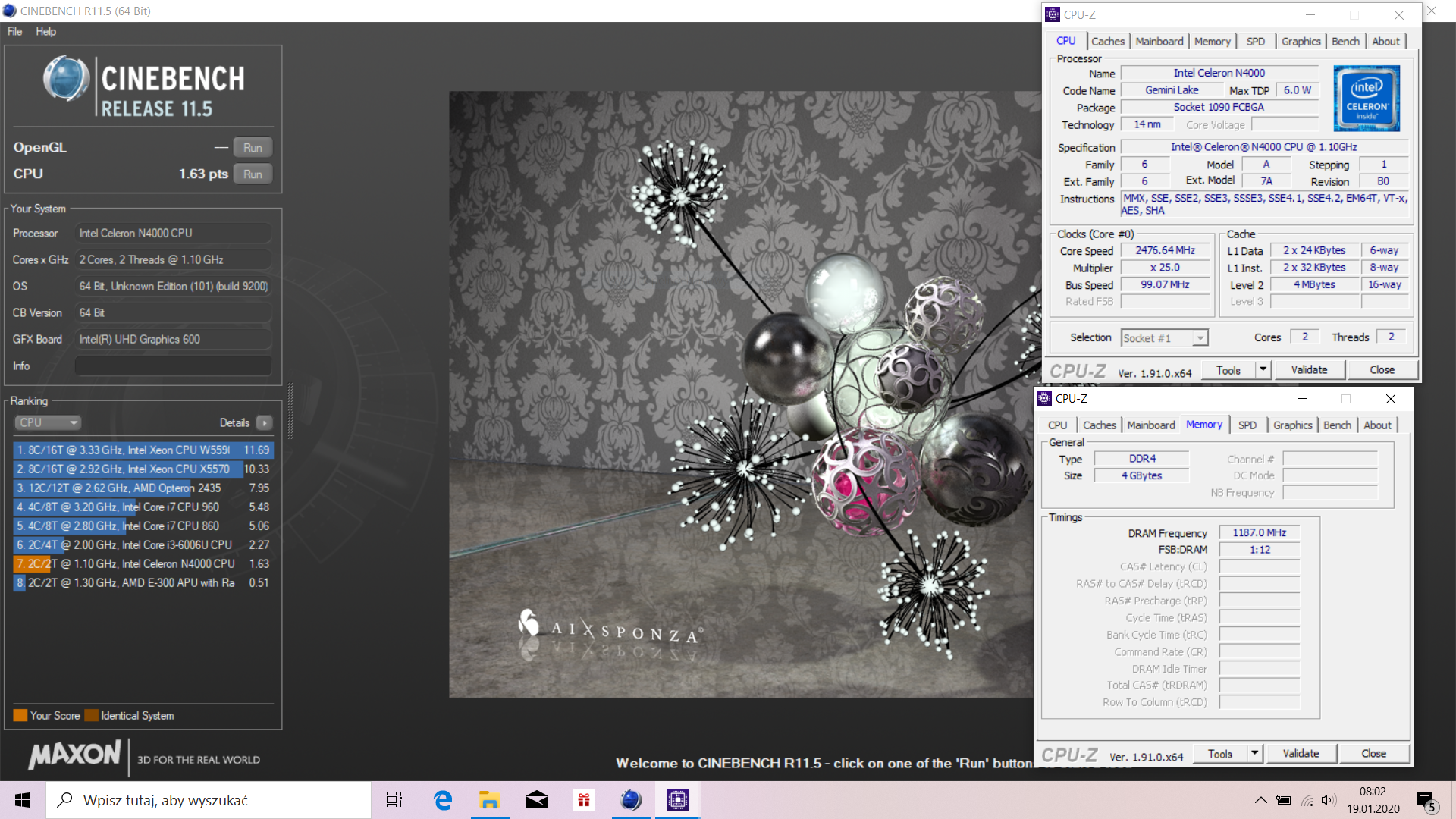Switch to SPD tab in lower CPU-Z window

tap(1247, 425)
